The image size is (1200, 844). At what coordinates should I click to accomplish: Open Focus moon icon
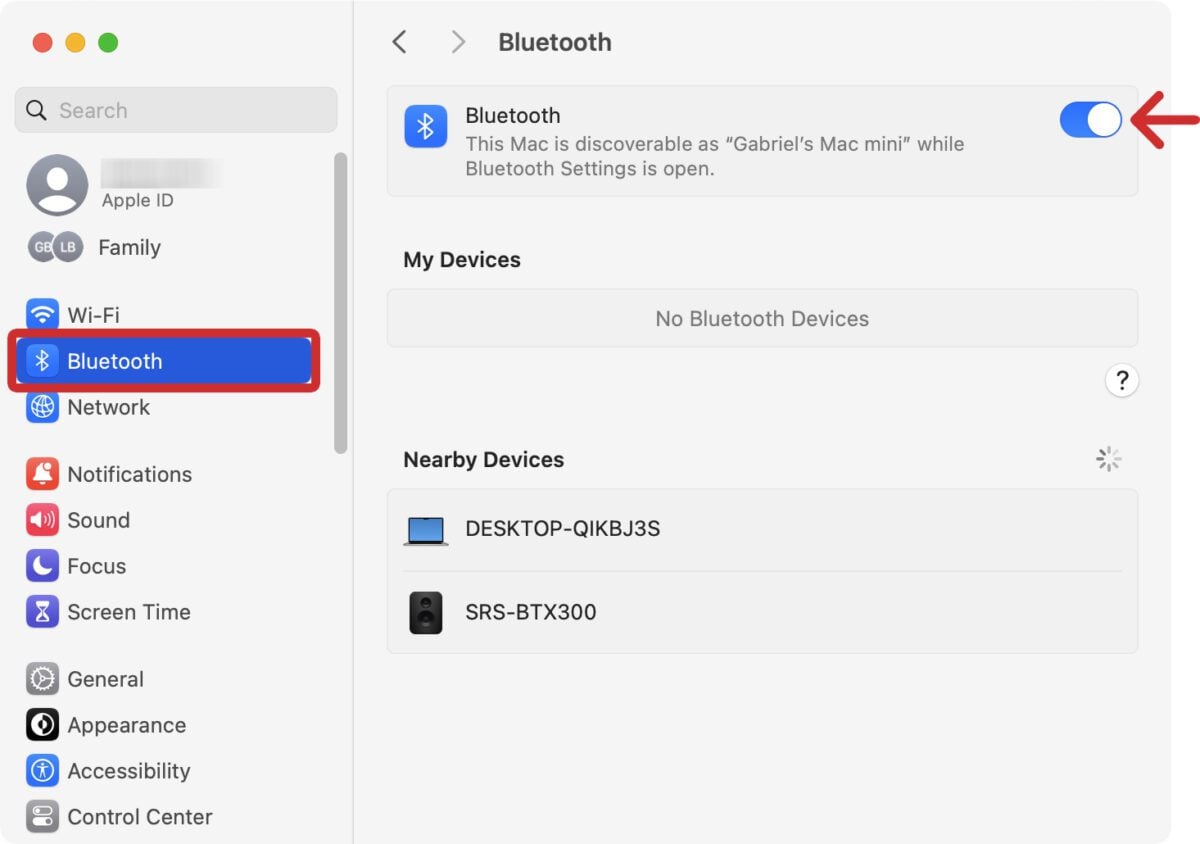(x=42, y=566)
